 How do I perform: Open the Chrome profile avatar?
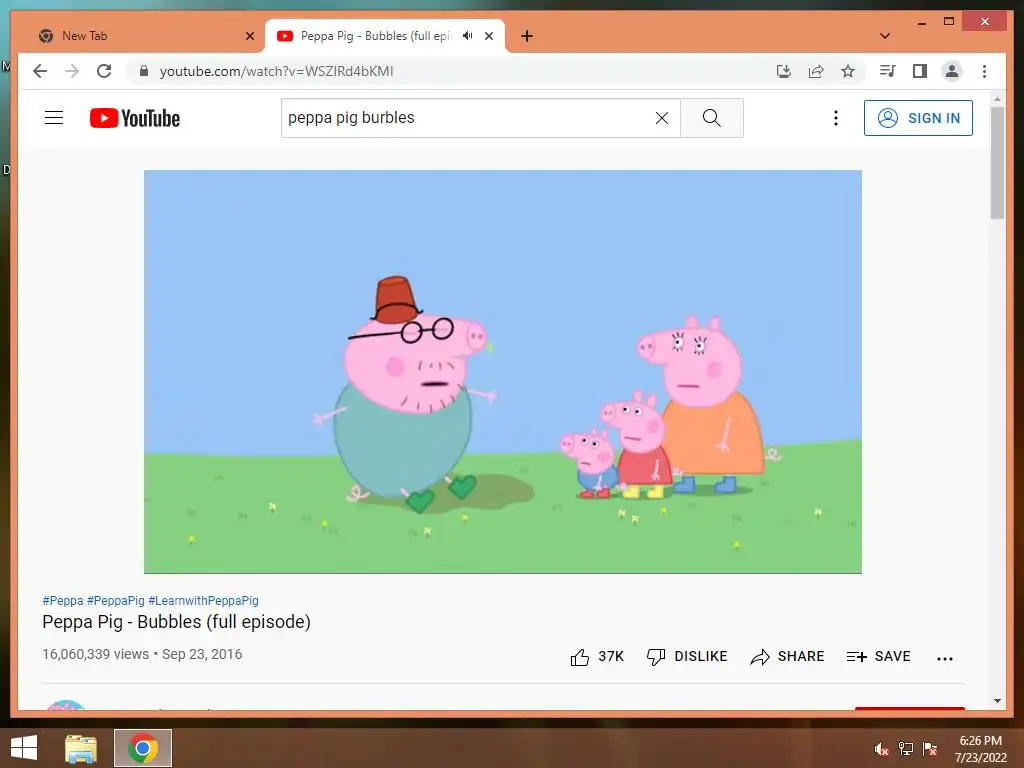(952, 71)
